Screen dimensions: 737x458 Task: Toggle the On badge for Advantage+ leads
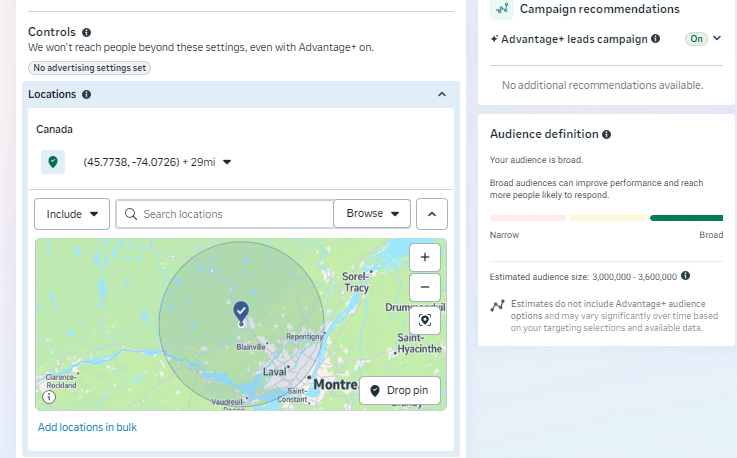pyautogui.click(x=697, y=39)
